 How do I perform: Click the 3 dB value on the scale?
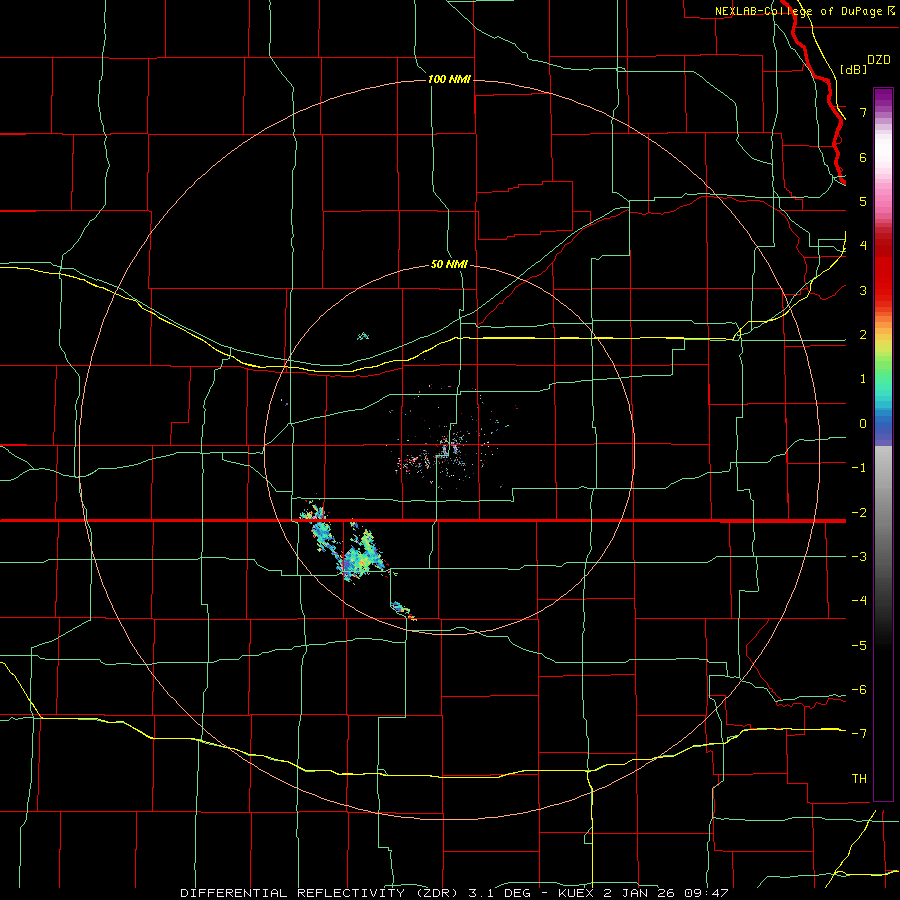point(863,290)
